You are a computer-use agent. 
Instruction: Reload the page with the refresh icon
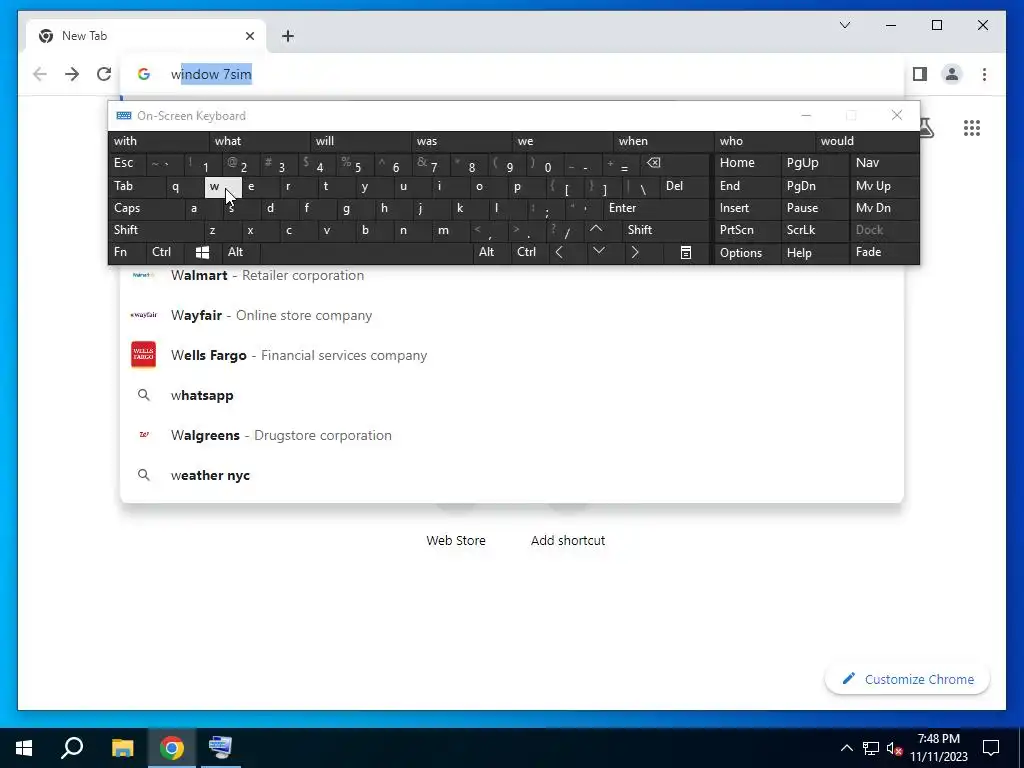(x=104, y=74)
